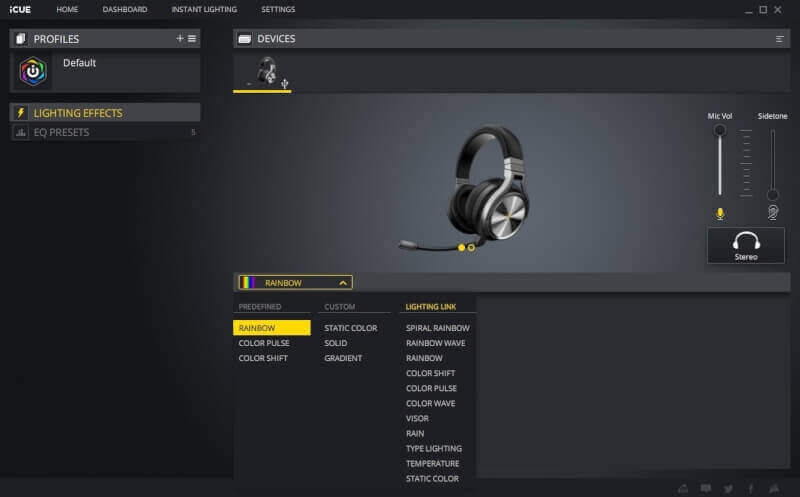Select the headset device thumbnail

coord(266,70)
